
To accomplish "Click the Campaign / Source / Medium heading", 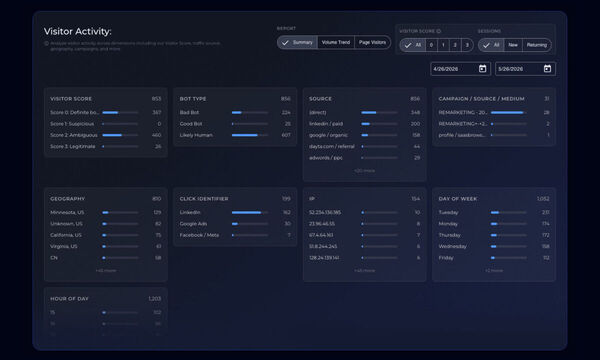I will [x=481, y=99].
